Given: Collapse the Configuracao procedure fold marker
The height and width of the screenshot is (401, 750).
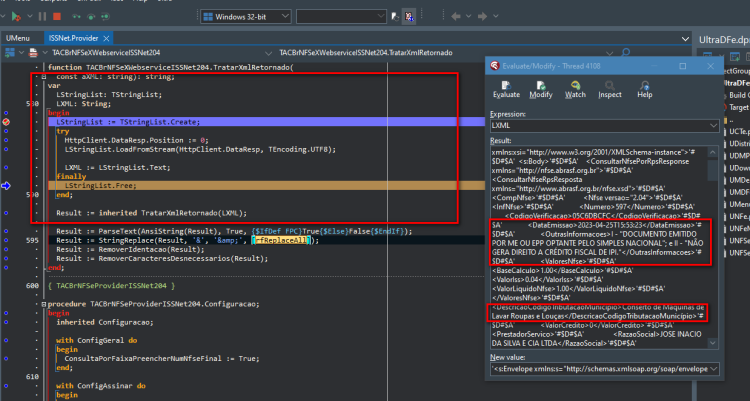Looking at the screenshot, I should tap(44, 304).
